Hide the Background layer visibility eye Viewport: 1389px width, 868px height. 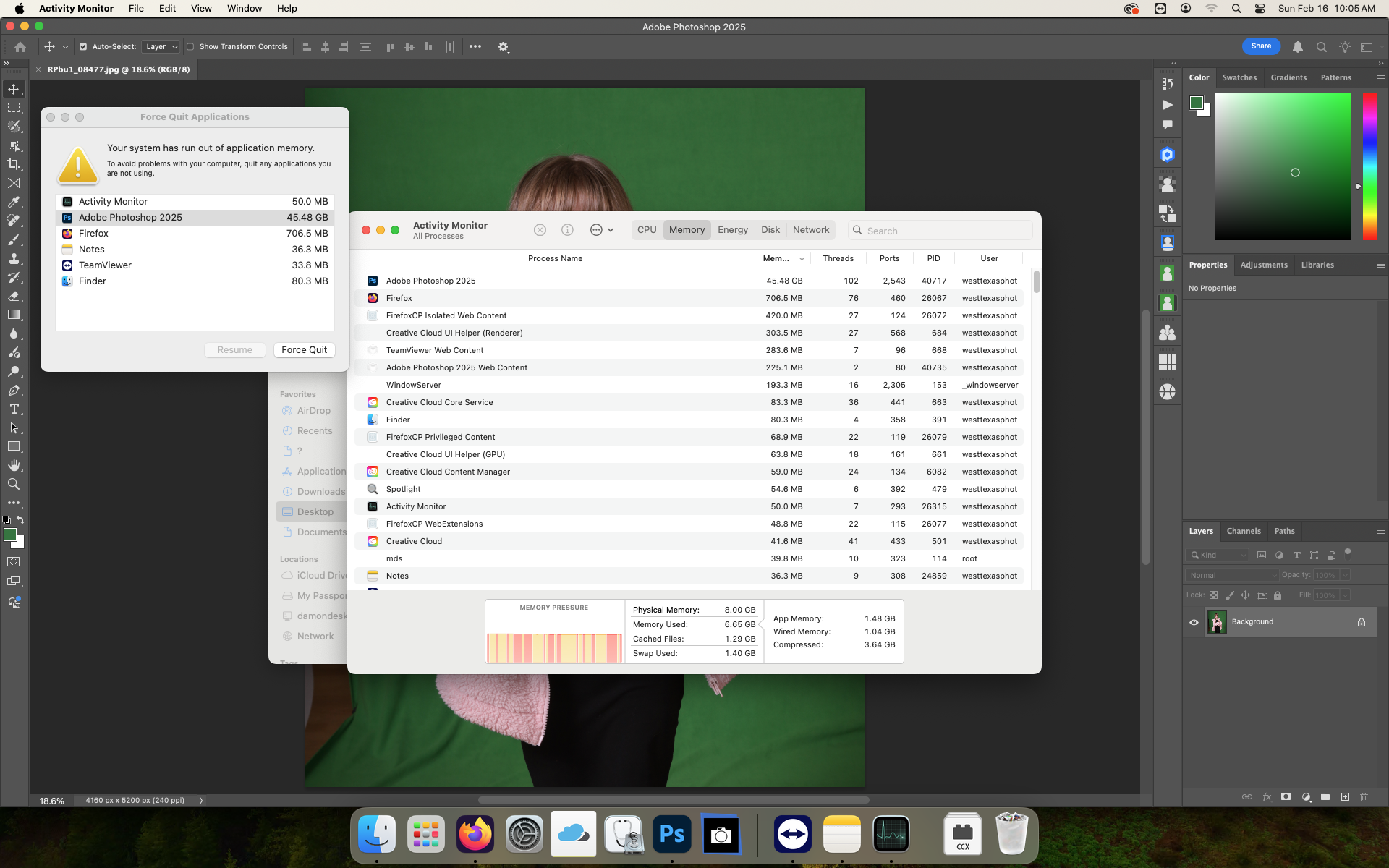1194,622
